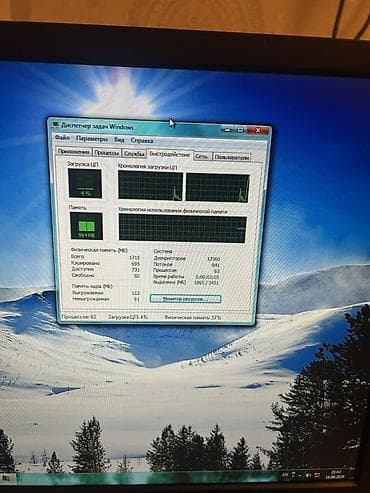370x493 pixels.
Task: Open the Файл menu
Action: [x=62, y=138]
